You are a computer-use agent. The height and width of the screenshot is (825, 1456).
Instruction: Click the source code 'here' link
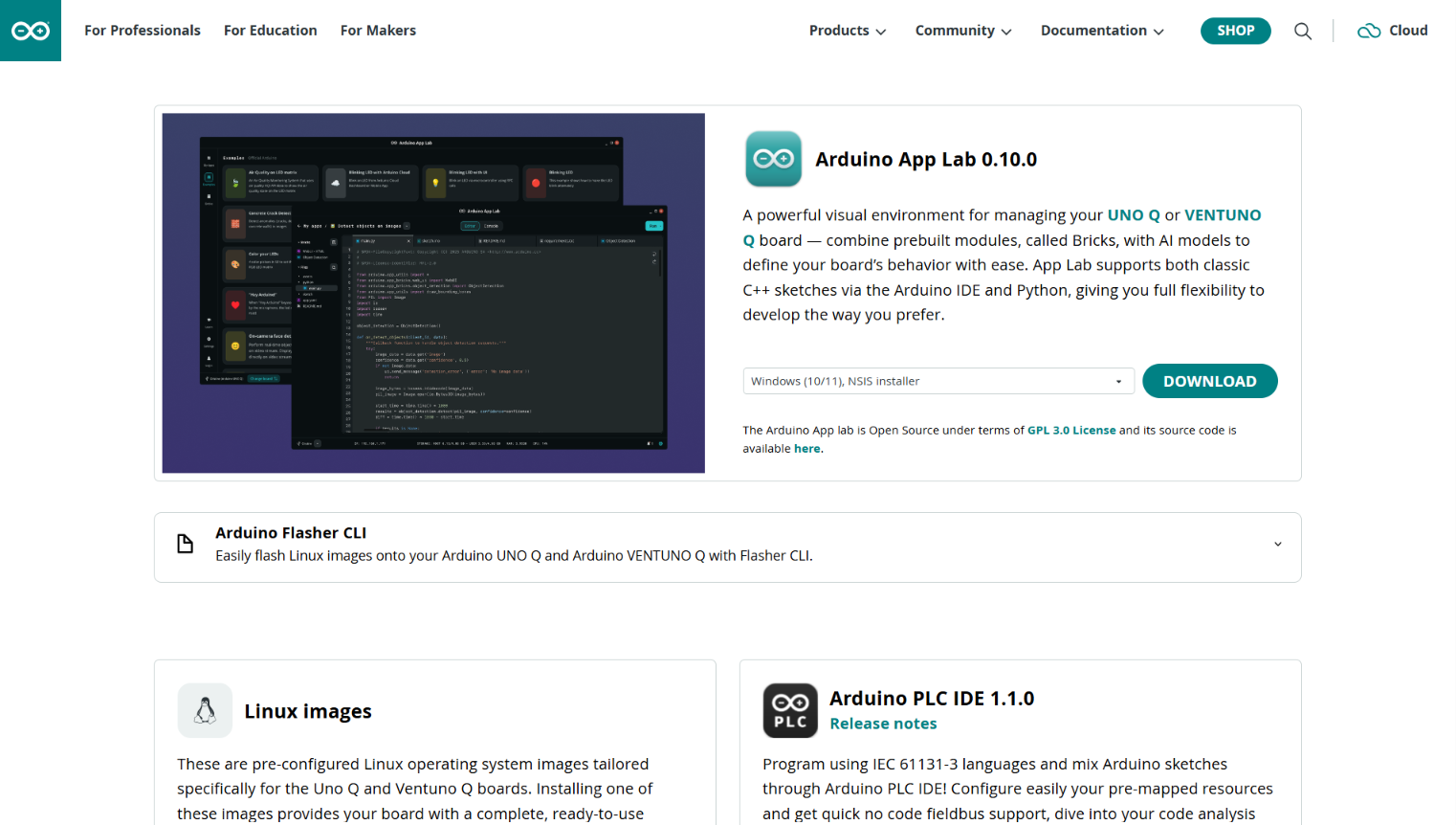coord(807,449)
